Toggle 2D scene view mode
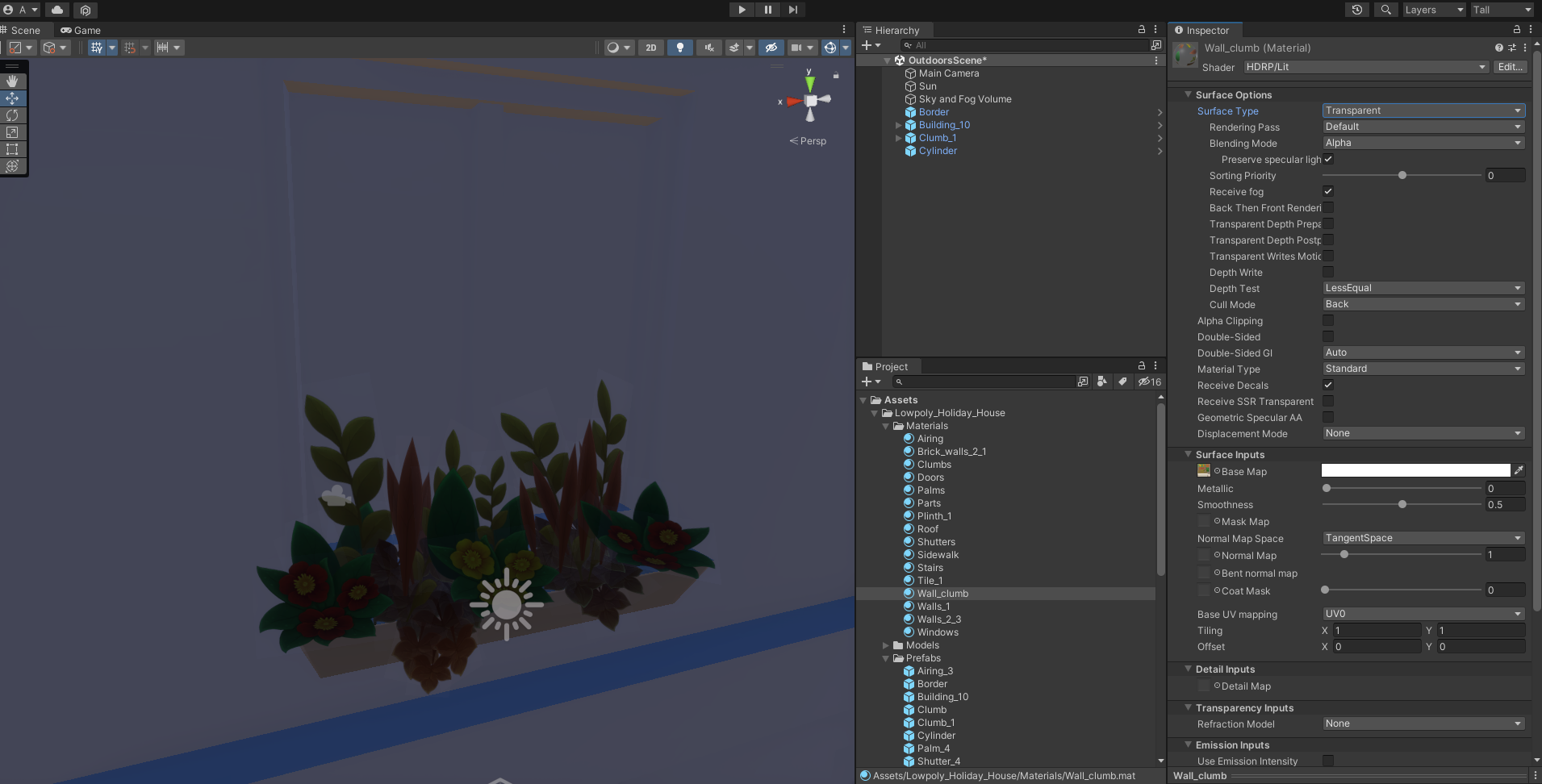 (650, 48)
